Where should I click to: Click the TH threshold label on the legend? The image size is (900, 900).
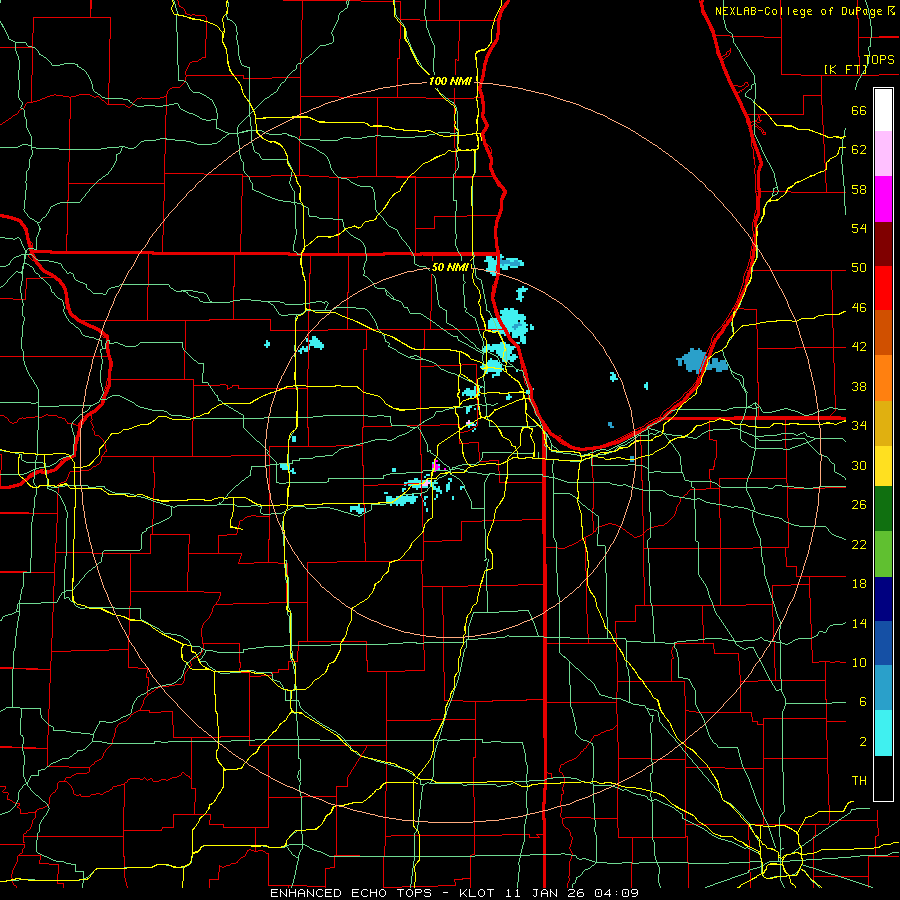click(x=859, y=780)
